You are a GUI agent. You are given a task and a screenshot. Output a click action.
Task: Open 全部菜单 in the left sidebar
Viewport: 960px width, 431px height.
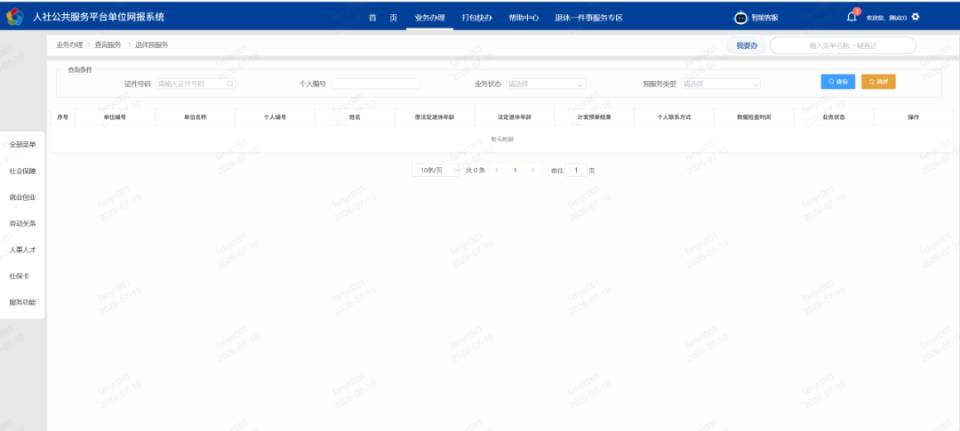coord(23,145)
